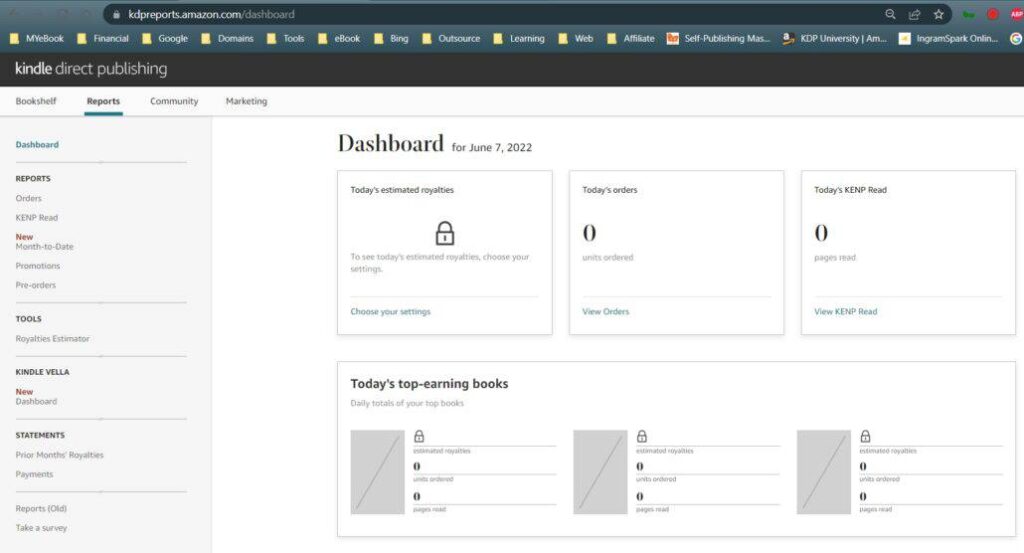Switch to the Bookshelf tab
The image size is (1024, 553).
[x=36, y=101]
